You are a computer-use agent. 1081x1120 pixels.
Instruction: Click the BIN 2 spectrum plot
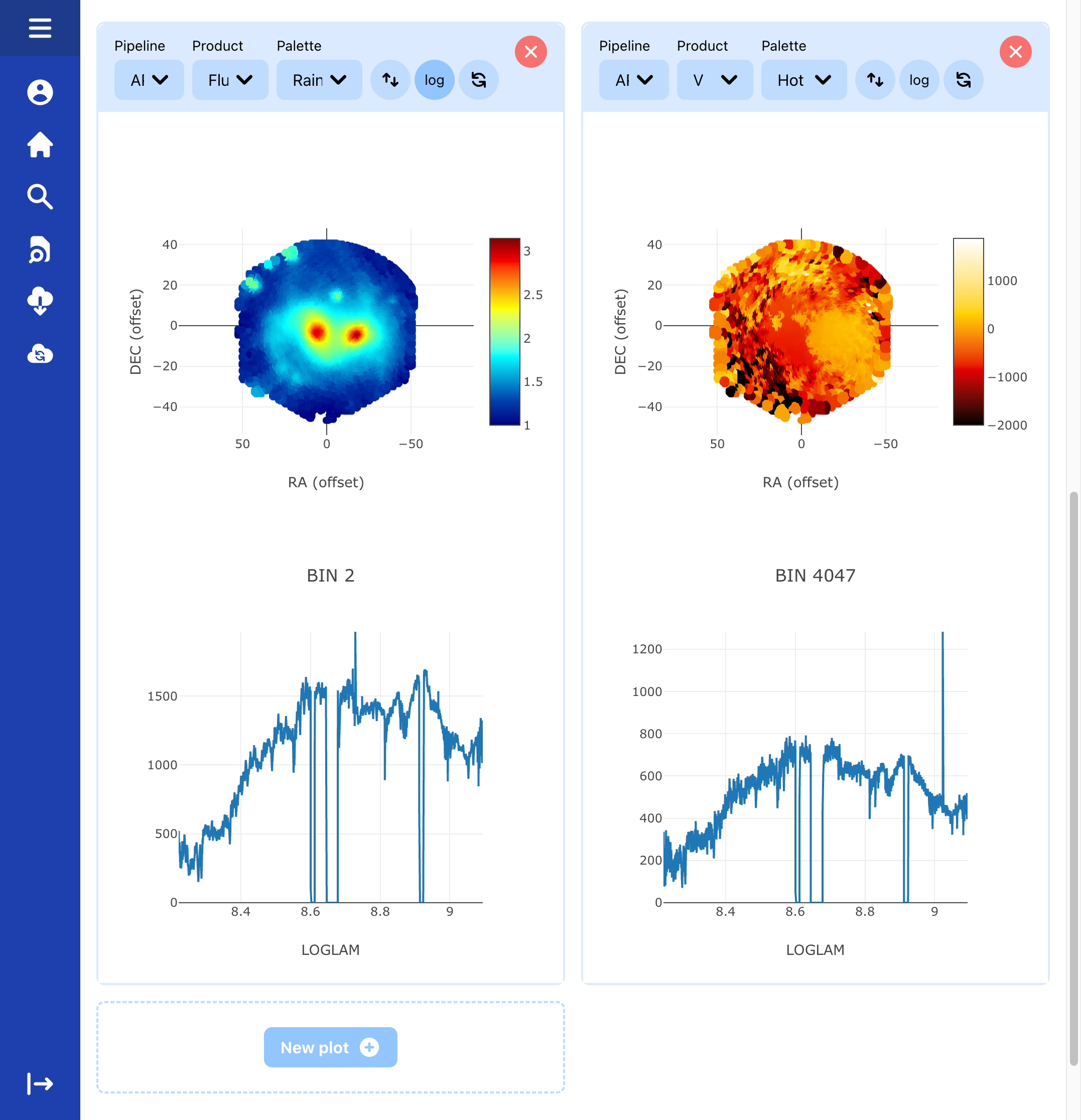click(330, 767)
